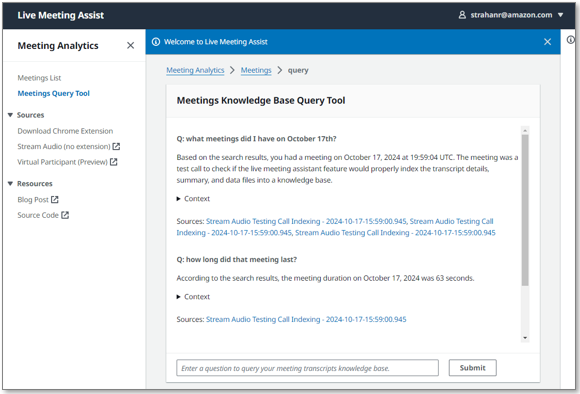This screenshot has height=394, width=580.
Task: Dismiss the Welcome to Live Meeting Assist banner
Action: click(x=547, y=42)
